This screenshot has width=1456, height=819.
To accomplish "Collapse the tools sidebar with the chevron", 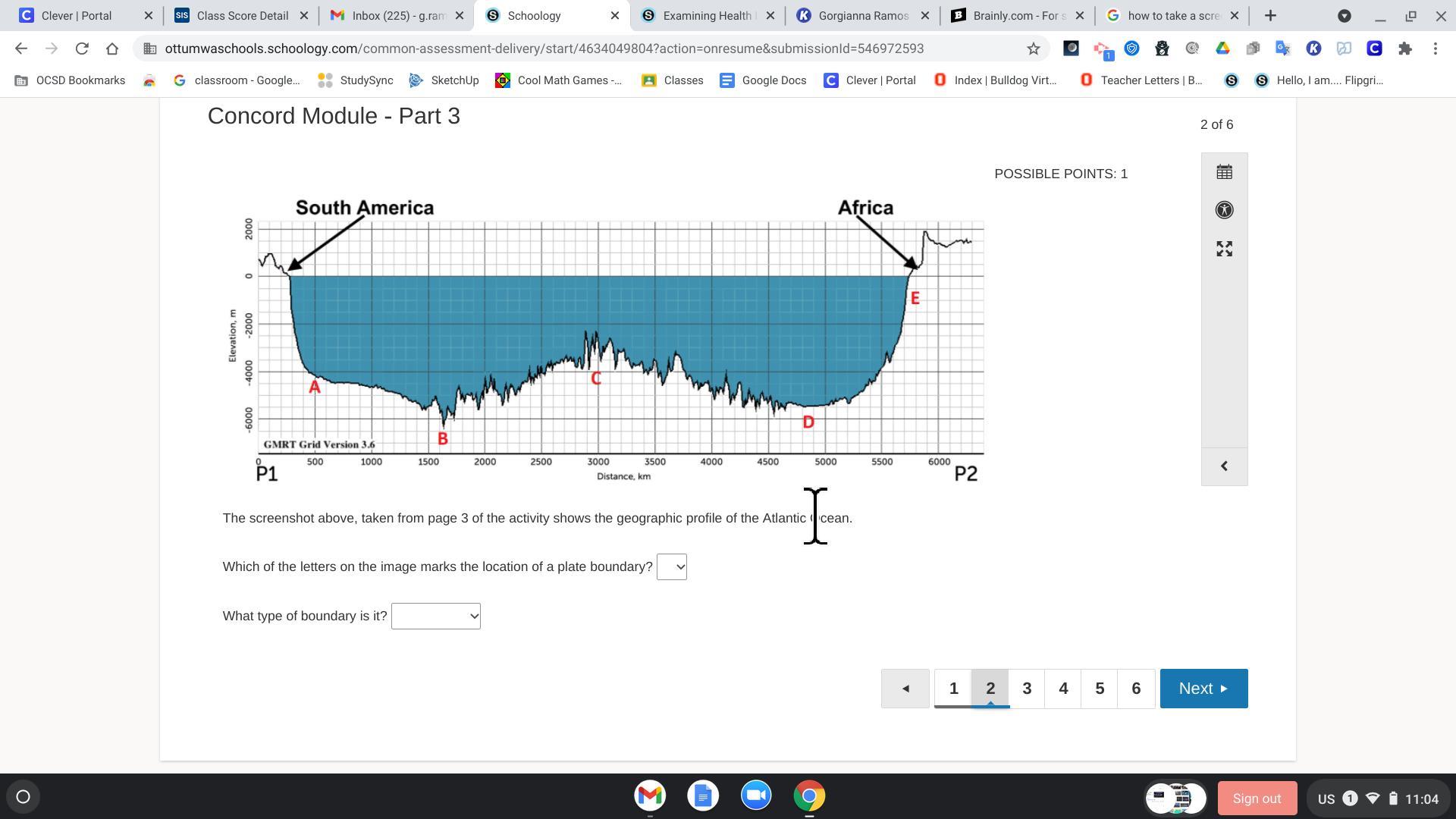I will tap(1224, 466).
